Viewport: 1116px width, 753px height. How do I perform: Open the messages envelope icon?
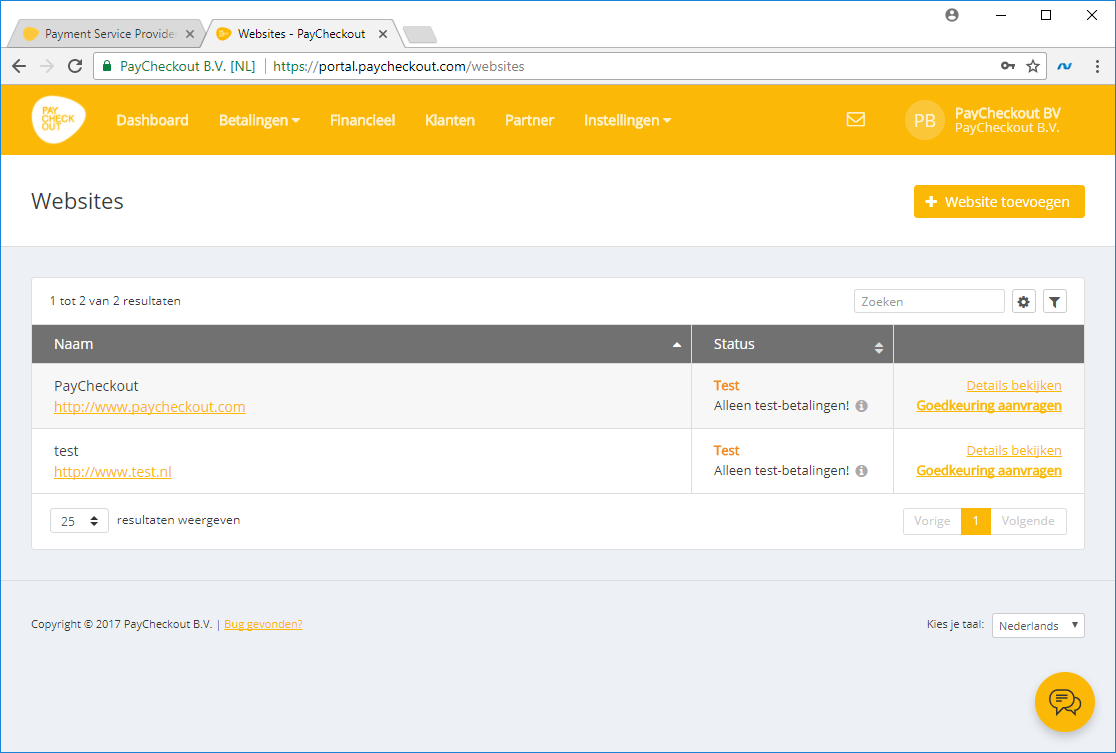(x=856, y=120)
